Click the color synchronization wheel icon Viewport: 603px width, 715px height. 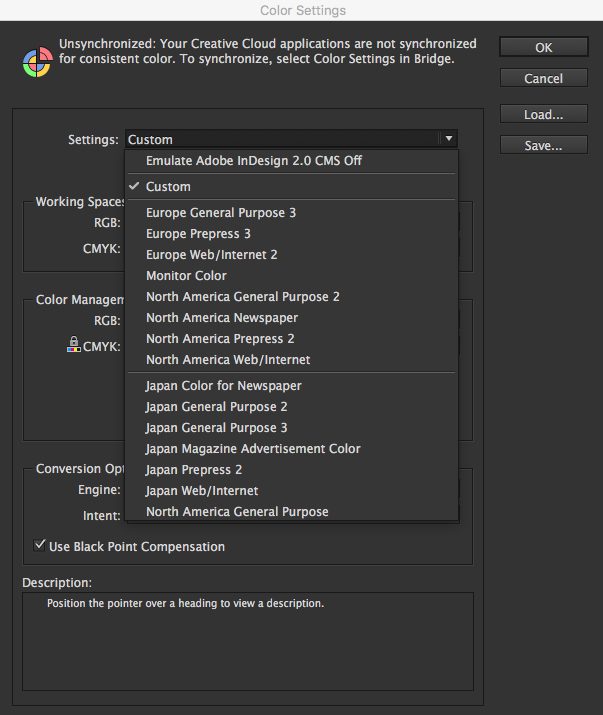(x=38, y=62)
